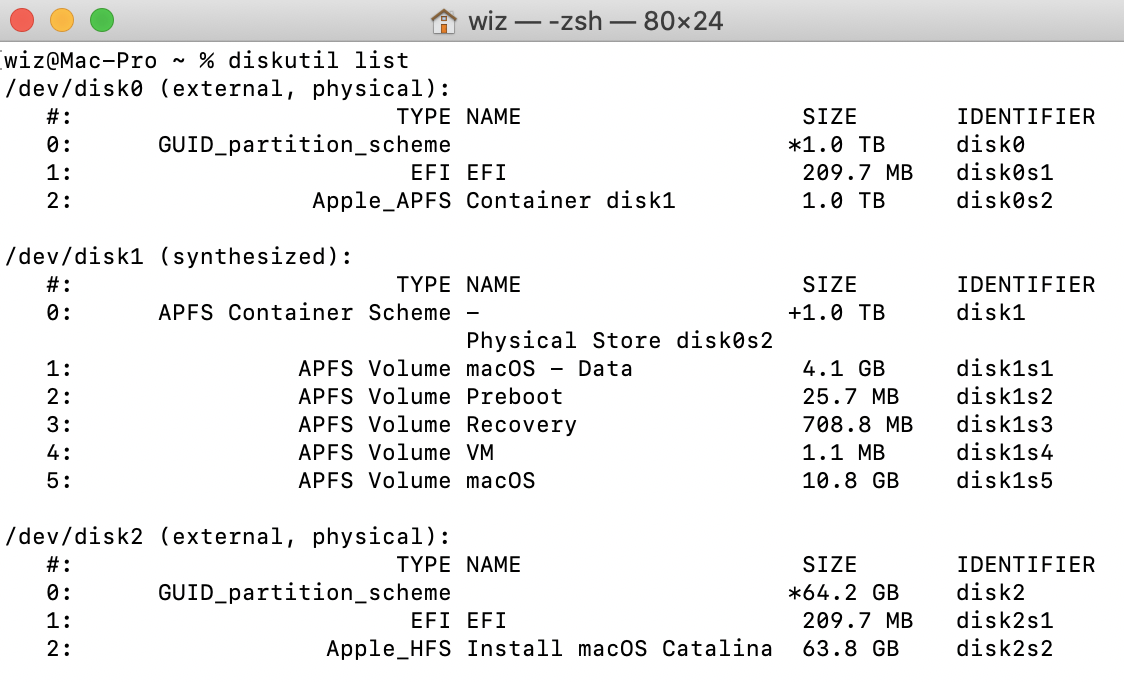This screenshot has height=682, width=1124.
Task: Click the home folder icon in title bar
Action: click(x=444, y=21)
